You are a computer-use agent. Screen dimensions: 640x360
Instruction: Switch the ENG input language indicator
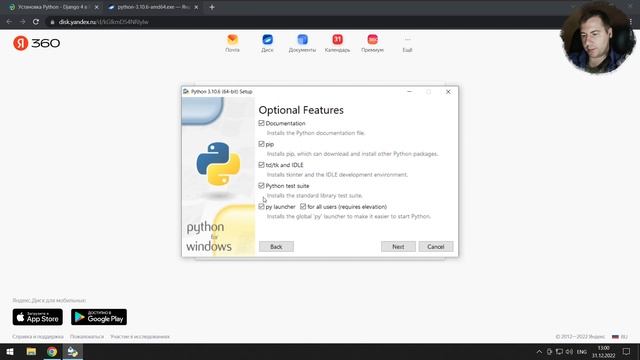582,352
